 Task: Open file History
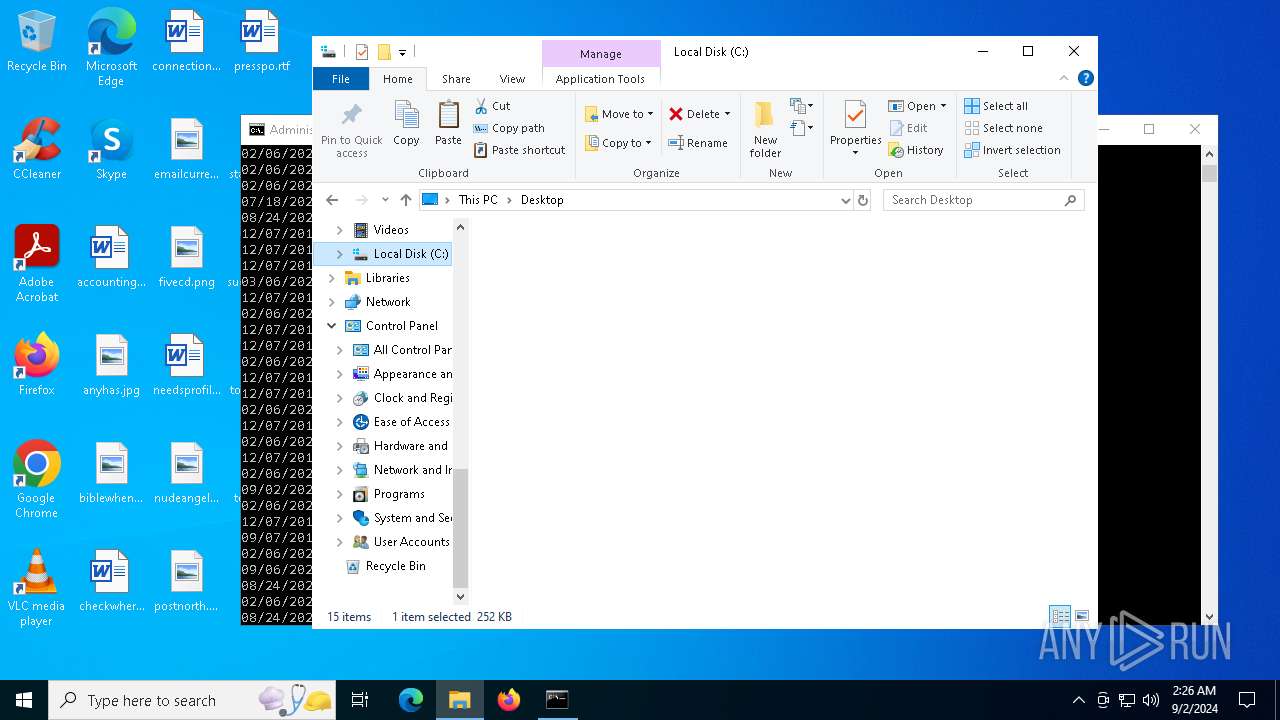pos(916,150)
